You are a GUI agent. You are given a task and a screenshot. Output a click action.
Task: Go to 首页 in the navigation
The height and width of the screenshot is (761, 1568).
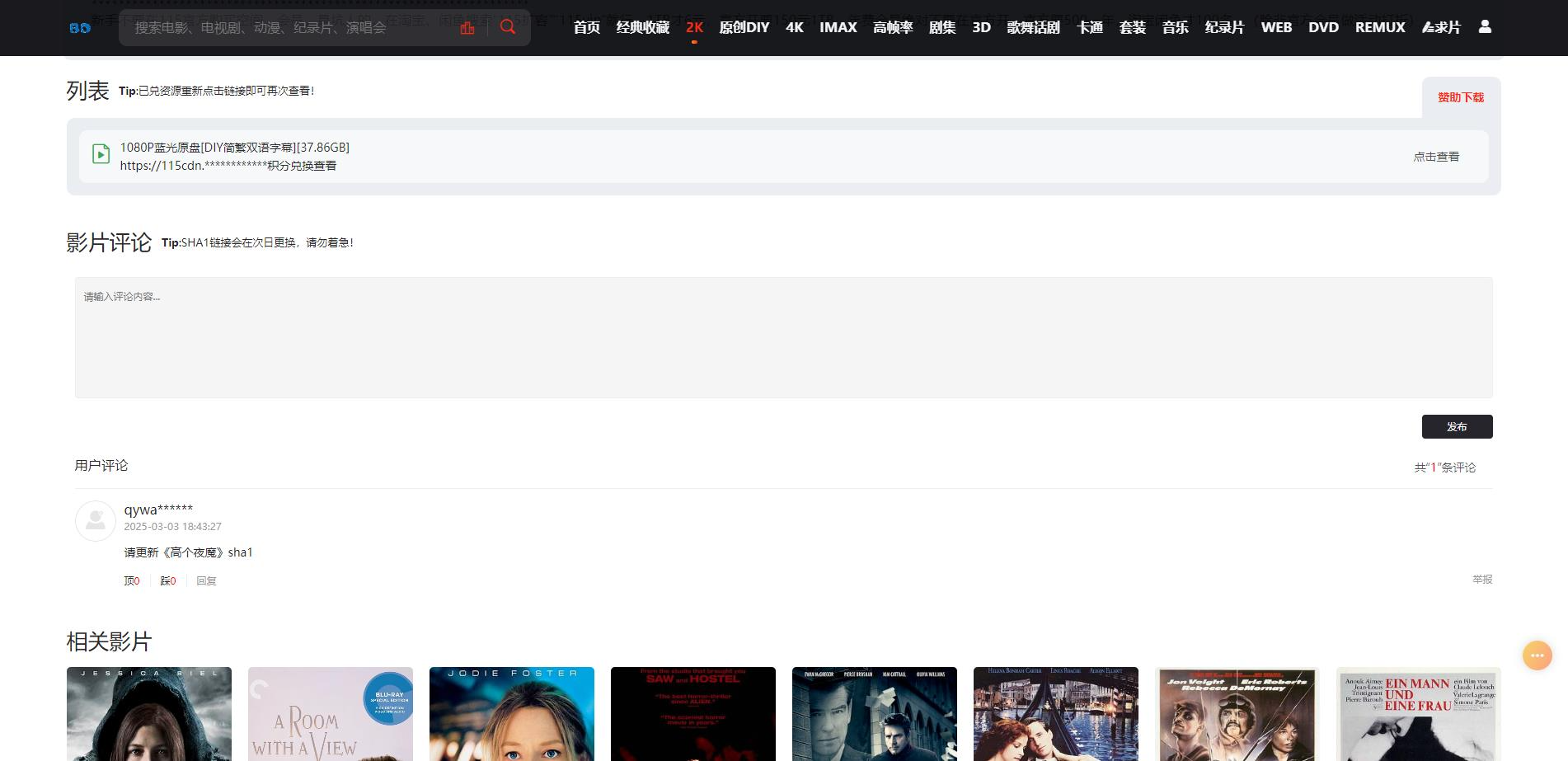[587, 27]
